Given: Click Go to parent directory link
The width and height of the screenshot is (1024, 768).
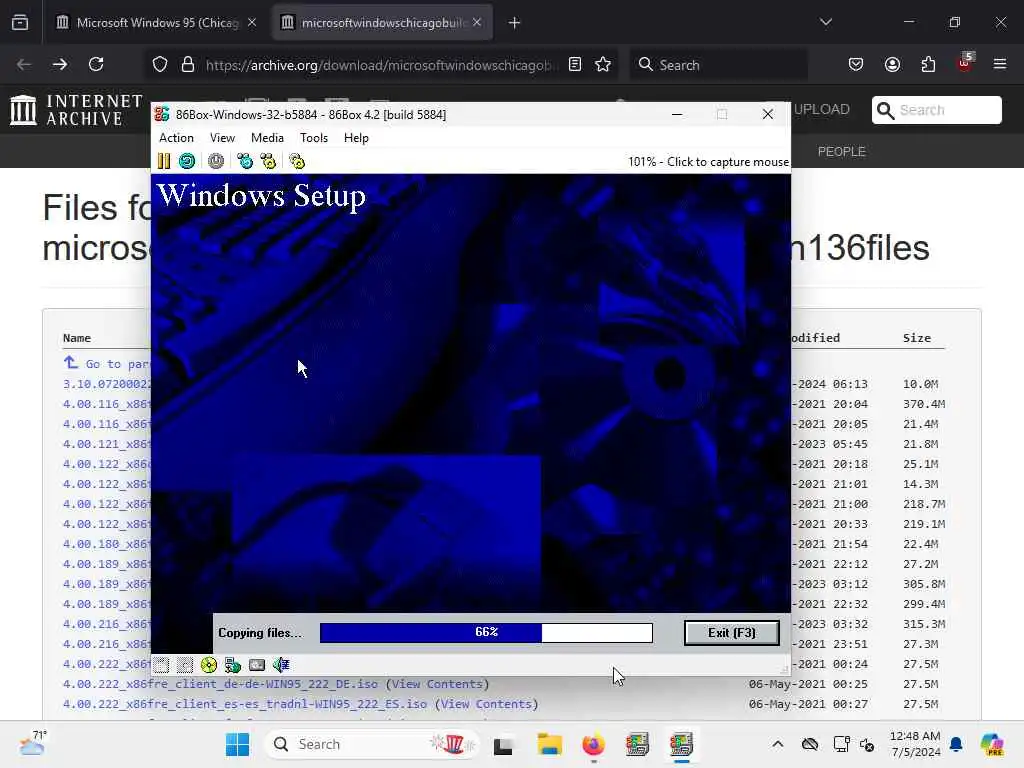Looking at the screenshot, I should tap(106, 363).
